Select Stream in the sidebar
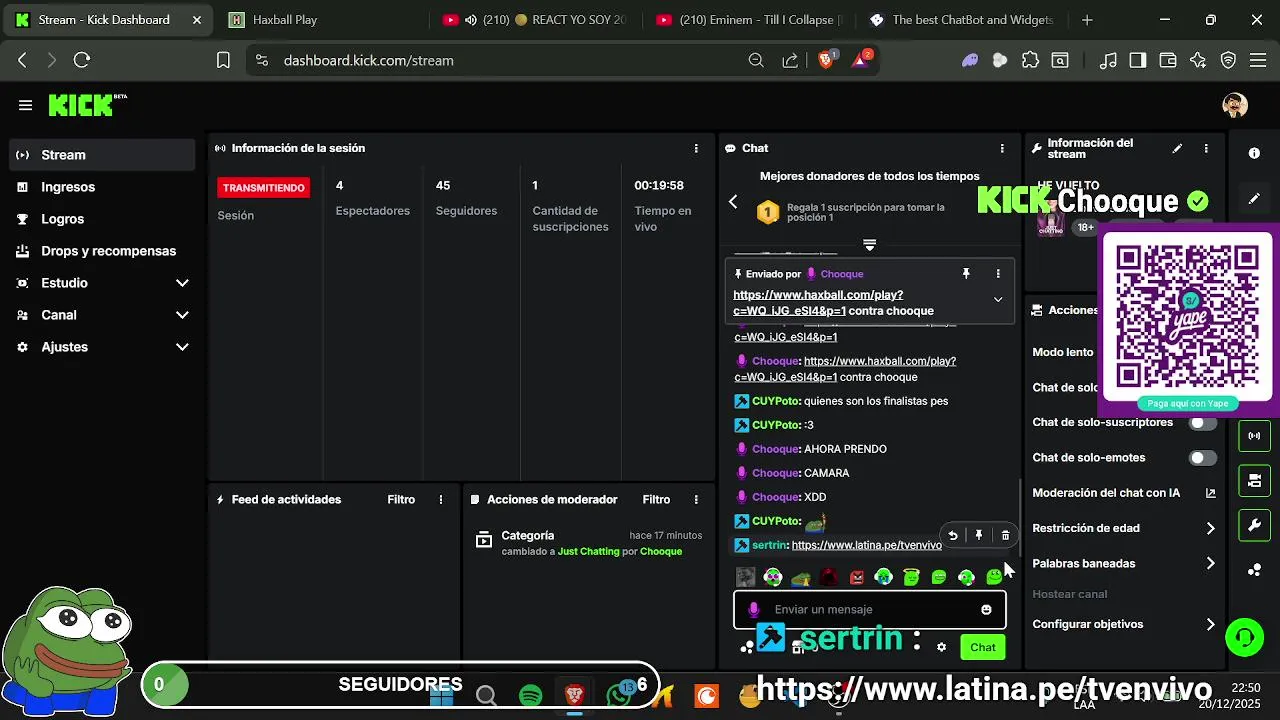The image size is (1280, 720). (x=102, y=155)
